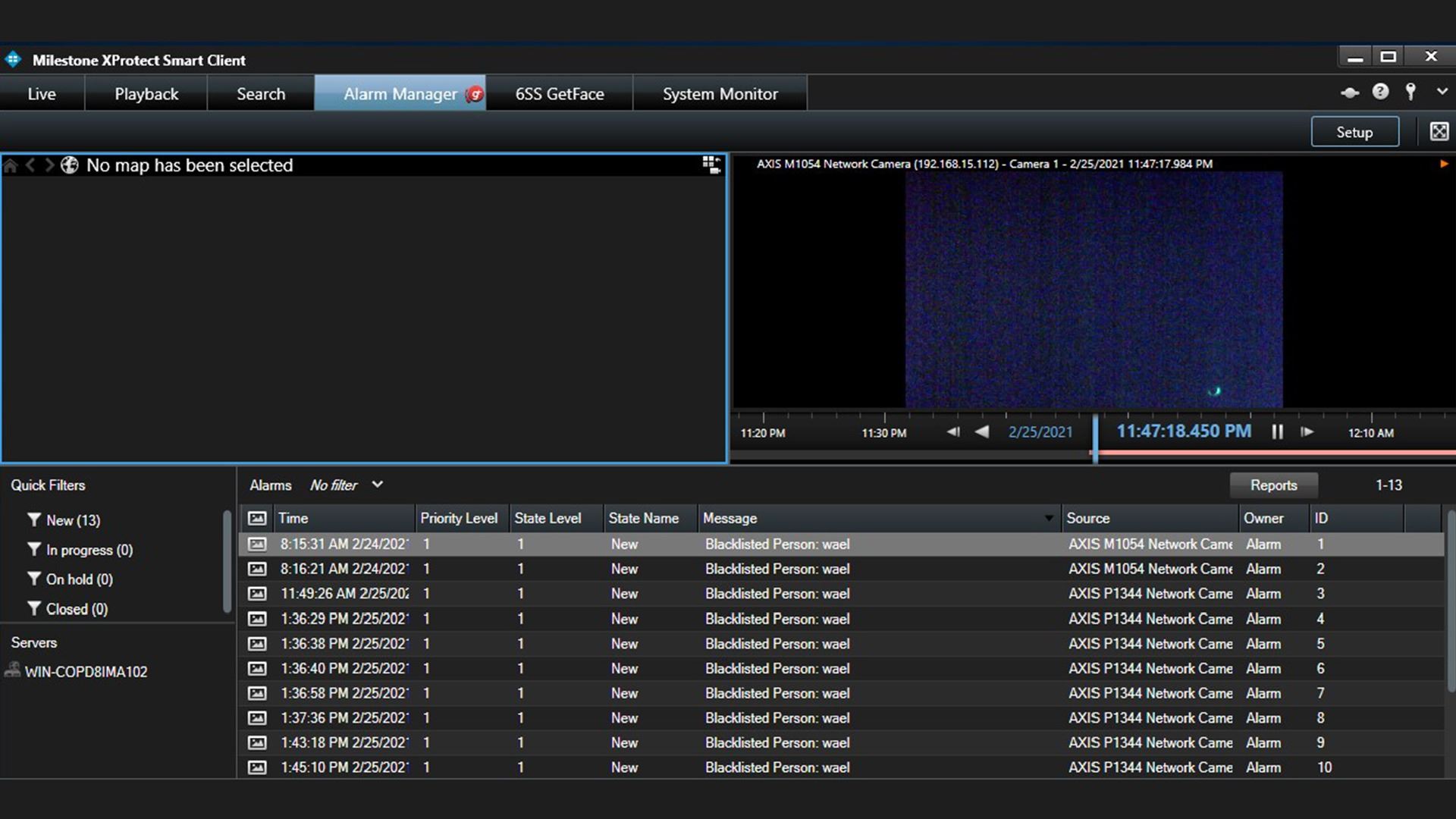
Task: Click image icon of alarm ID 10
Action: (258, 767)
